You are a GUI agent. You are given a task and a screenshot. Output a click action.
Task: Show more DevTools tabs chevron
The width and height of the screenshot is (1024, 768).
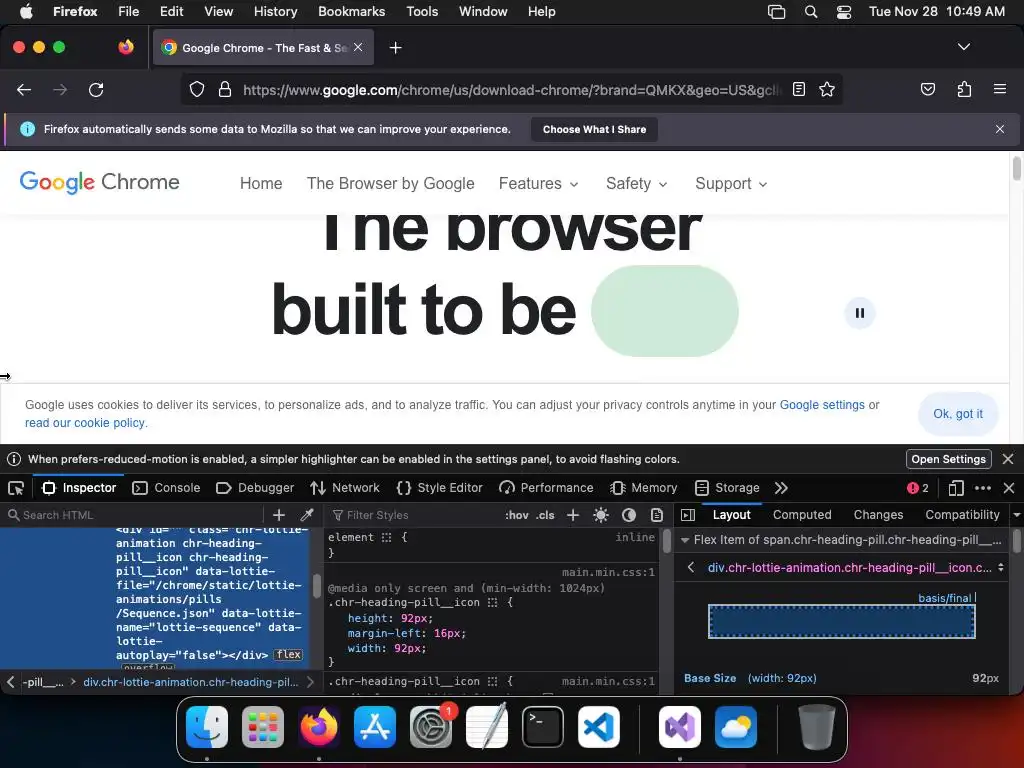coord(781,488)
